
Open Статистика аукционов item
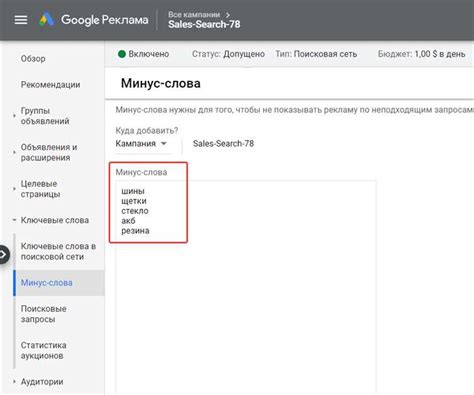tap(43, 350)
